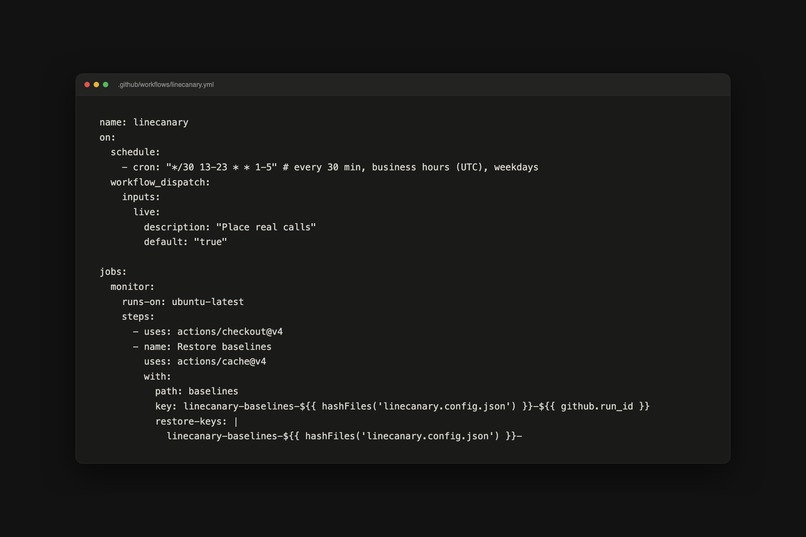Click the 'uses: actions/cache@v4' line
The width and height of the screenshot is (806, 537).
coord(205,361)
